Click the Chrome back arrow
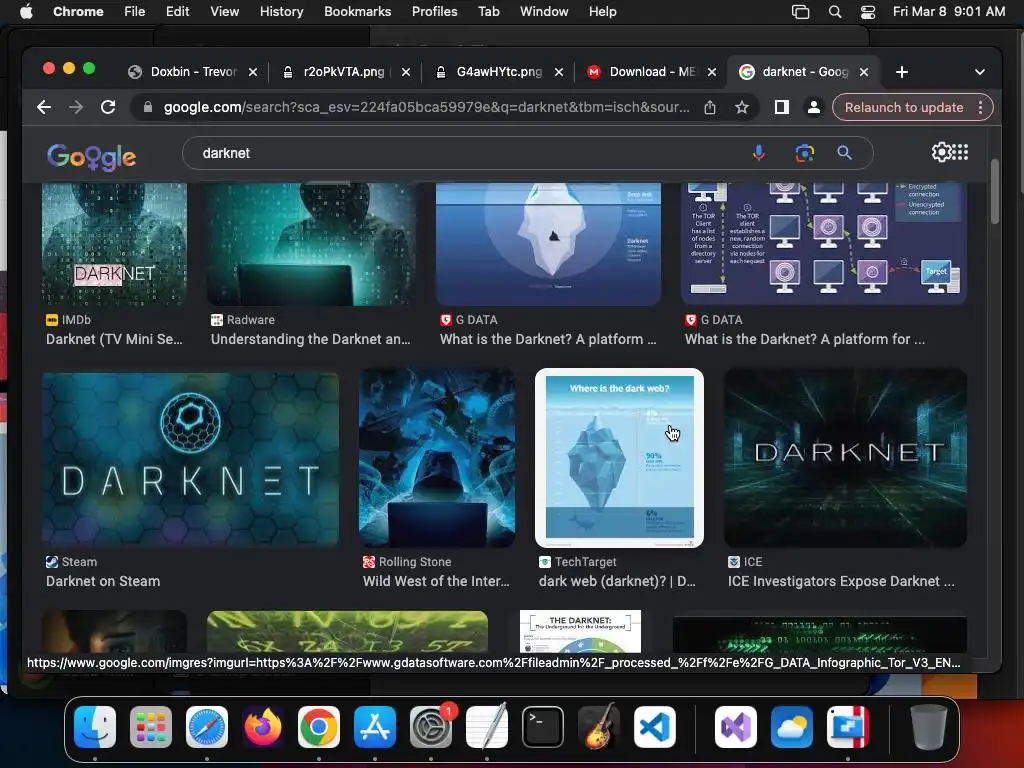The height and width of the screenshot is (768, 1024). tap(44, 107)
